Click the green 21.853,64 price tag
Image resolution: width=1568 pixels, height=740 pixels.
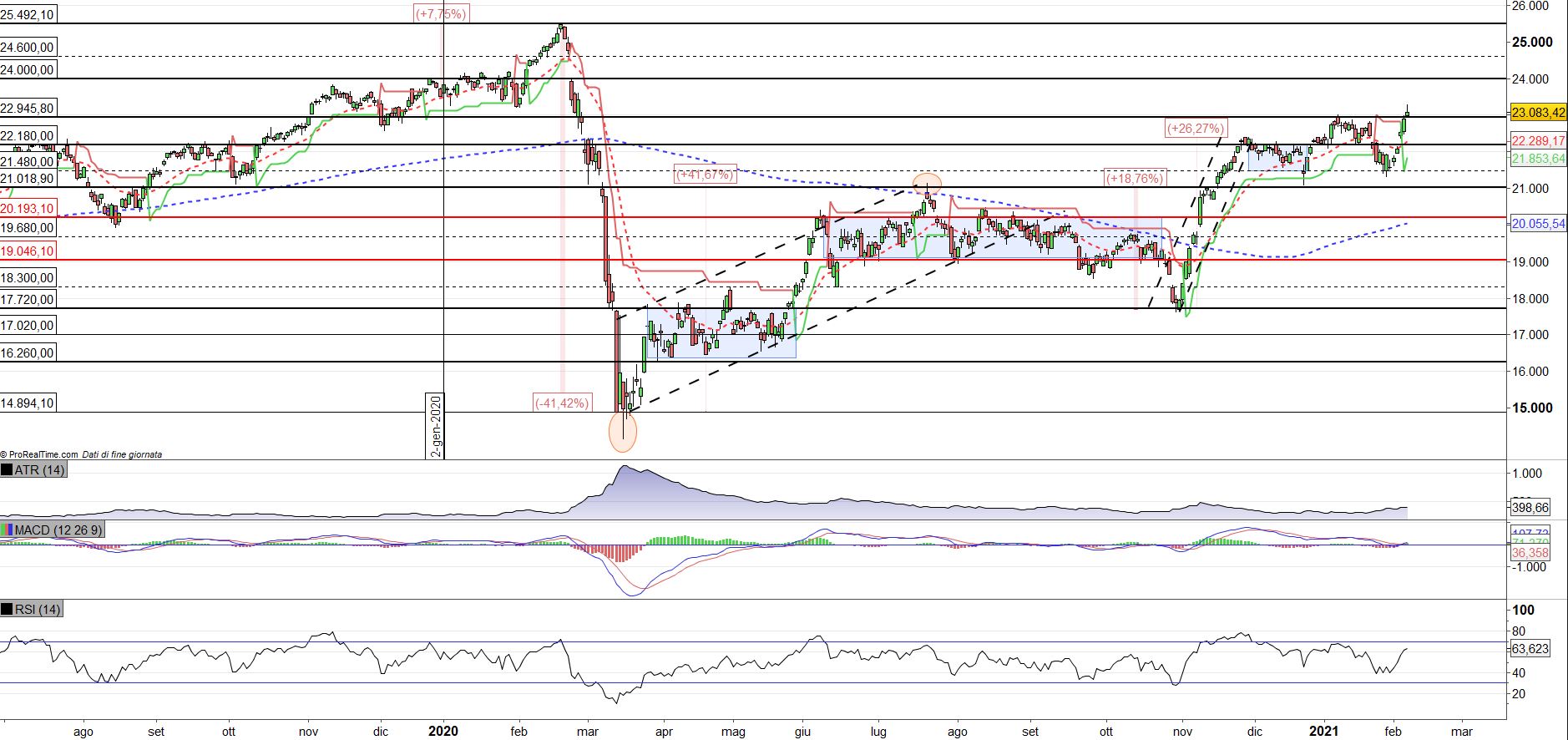tap(1538, 157)
